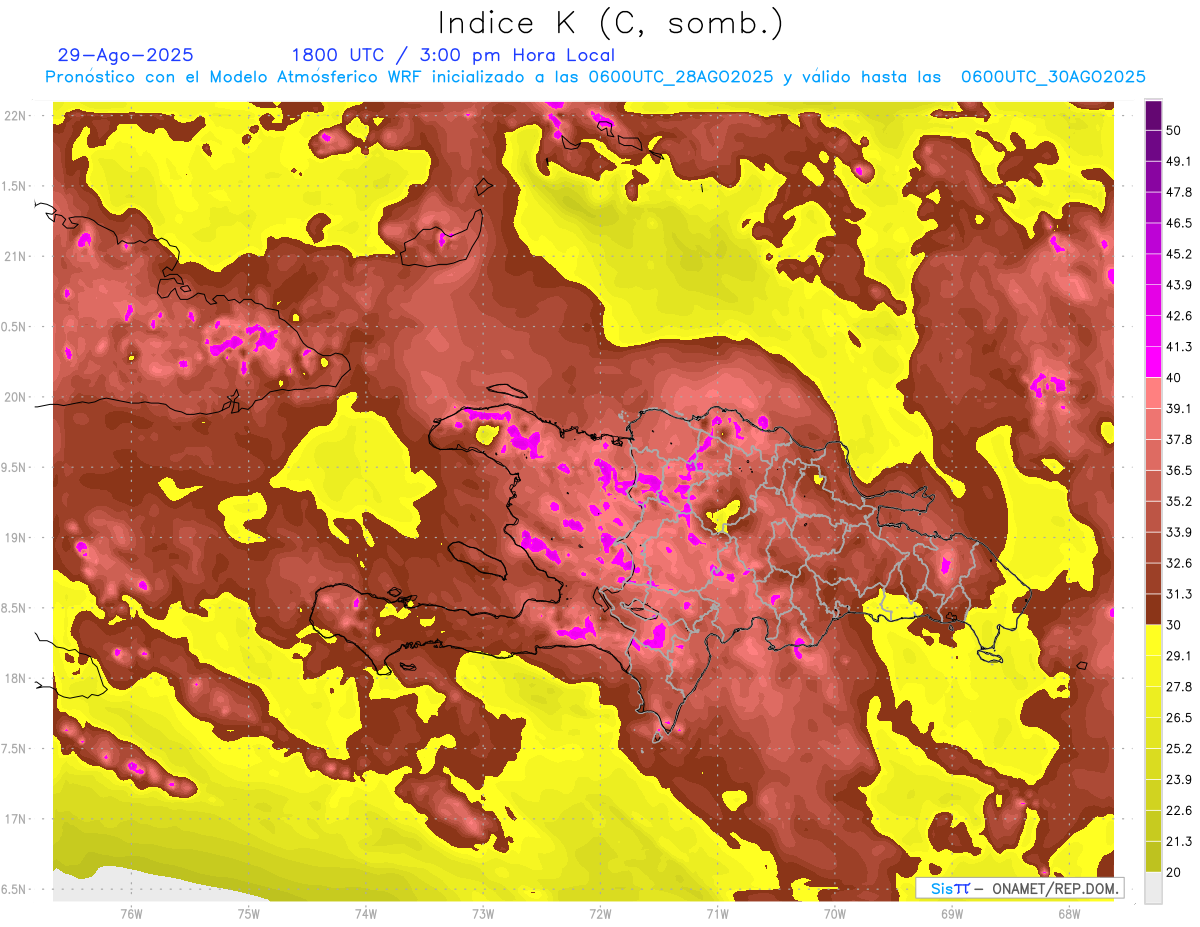Click the color bar value 35.2
The width and height of the screenshot is (1200, 927).
click(x=1179, y=501)
